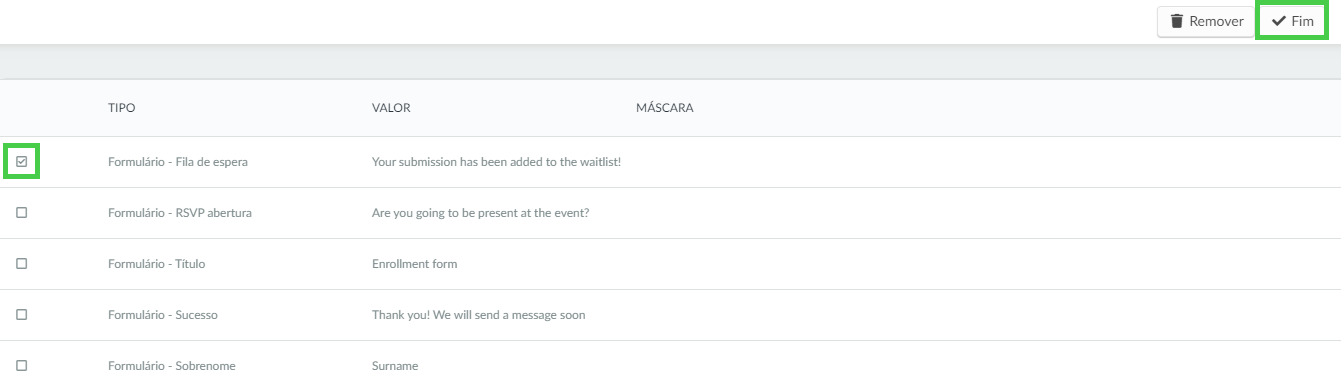Click the MÁSCARA column header

(x=665, y=108)
